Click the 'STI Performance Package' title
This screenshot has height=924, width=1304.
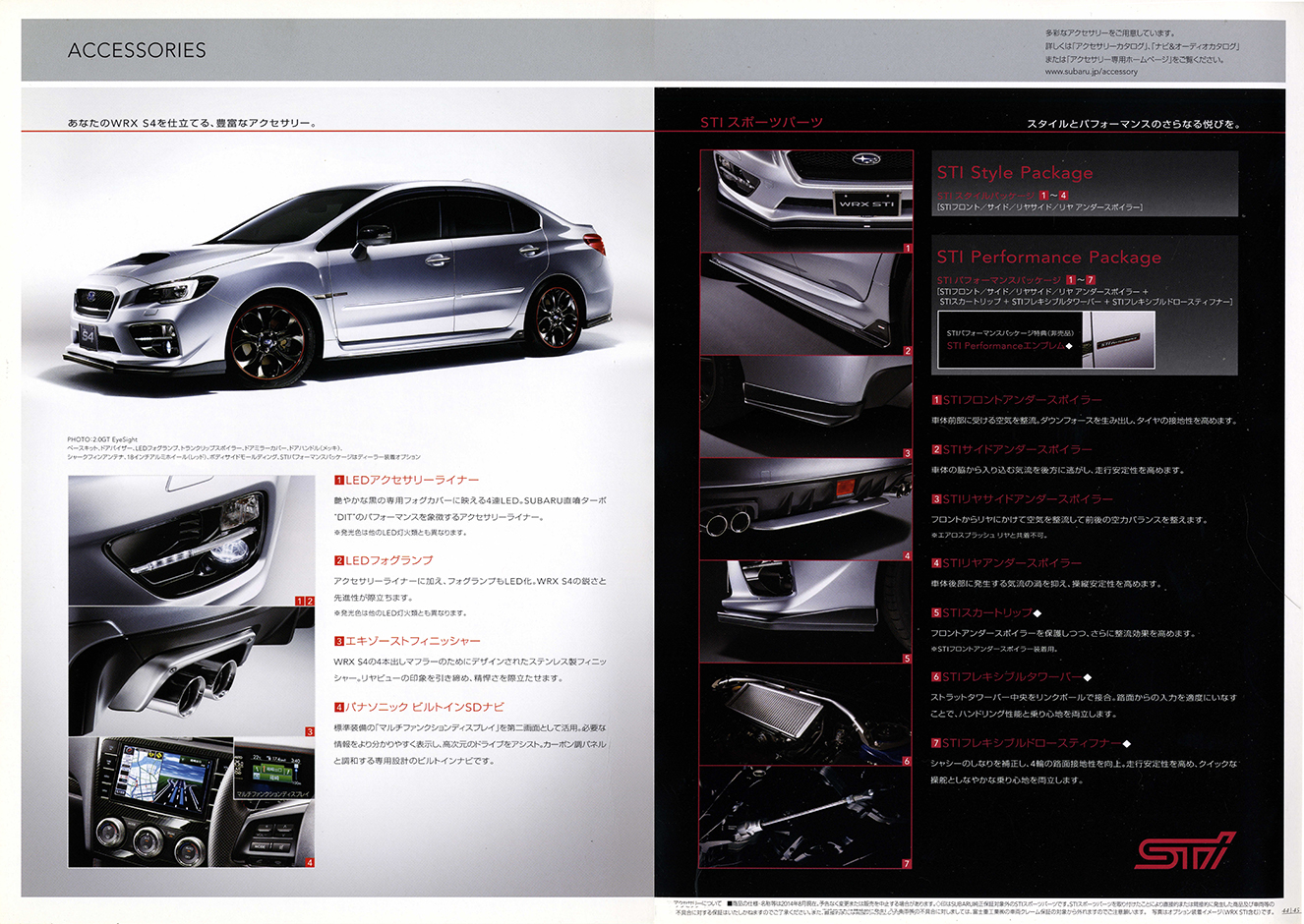click(x=1049, y=258)
